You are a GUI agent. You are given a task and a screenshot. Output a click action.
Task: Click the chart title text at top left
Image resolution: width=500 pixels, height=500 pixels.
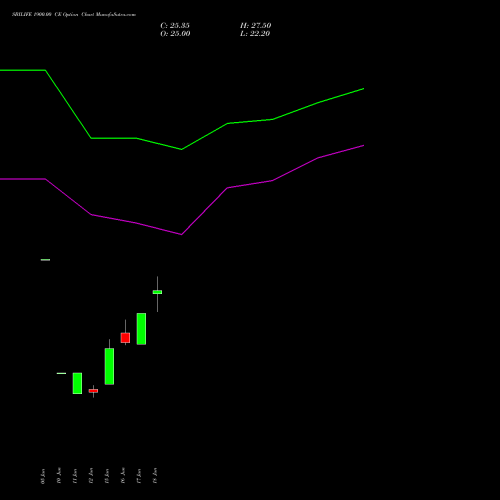[x=74, y=15]
